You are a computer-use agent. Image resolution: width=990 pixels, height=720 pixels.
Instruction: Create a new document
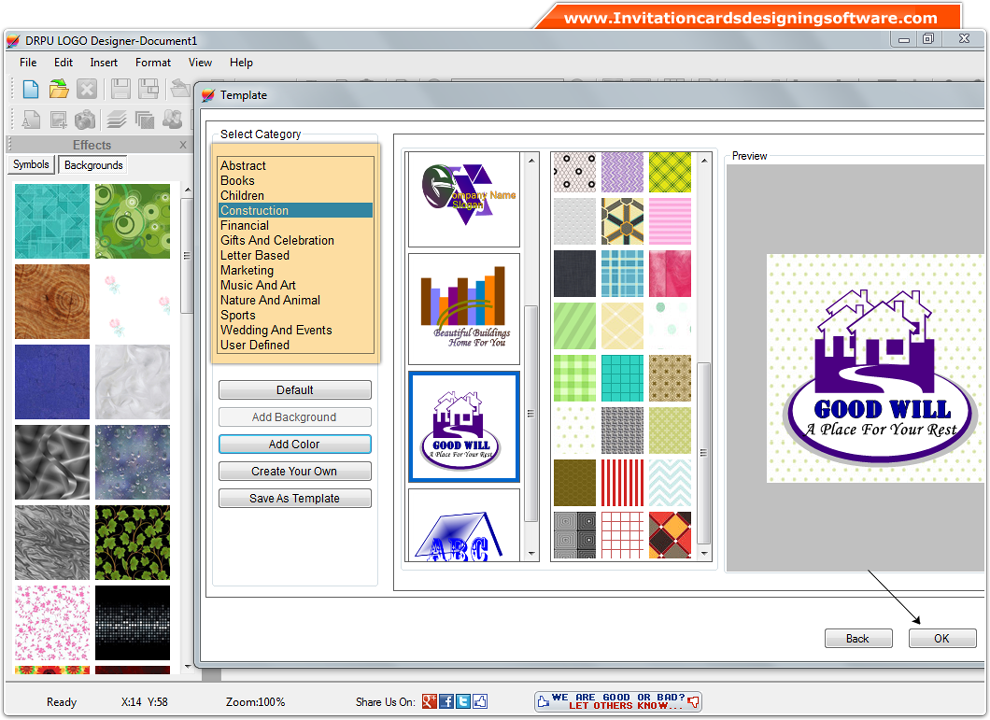pyautogui.click(x=30, y=88)
